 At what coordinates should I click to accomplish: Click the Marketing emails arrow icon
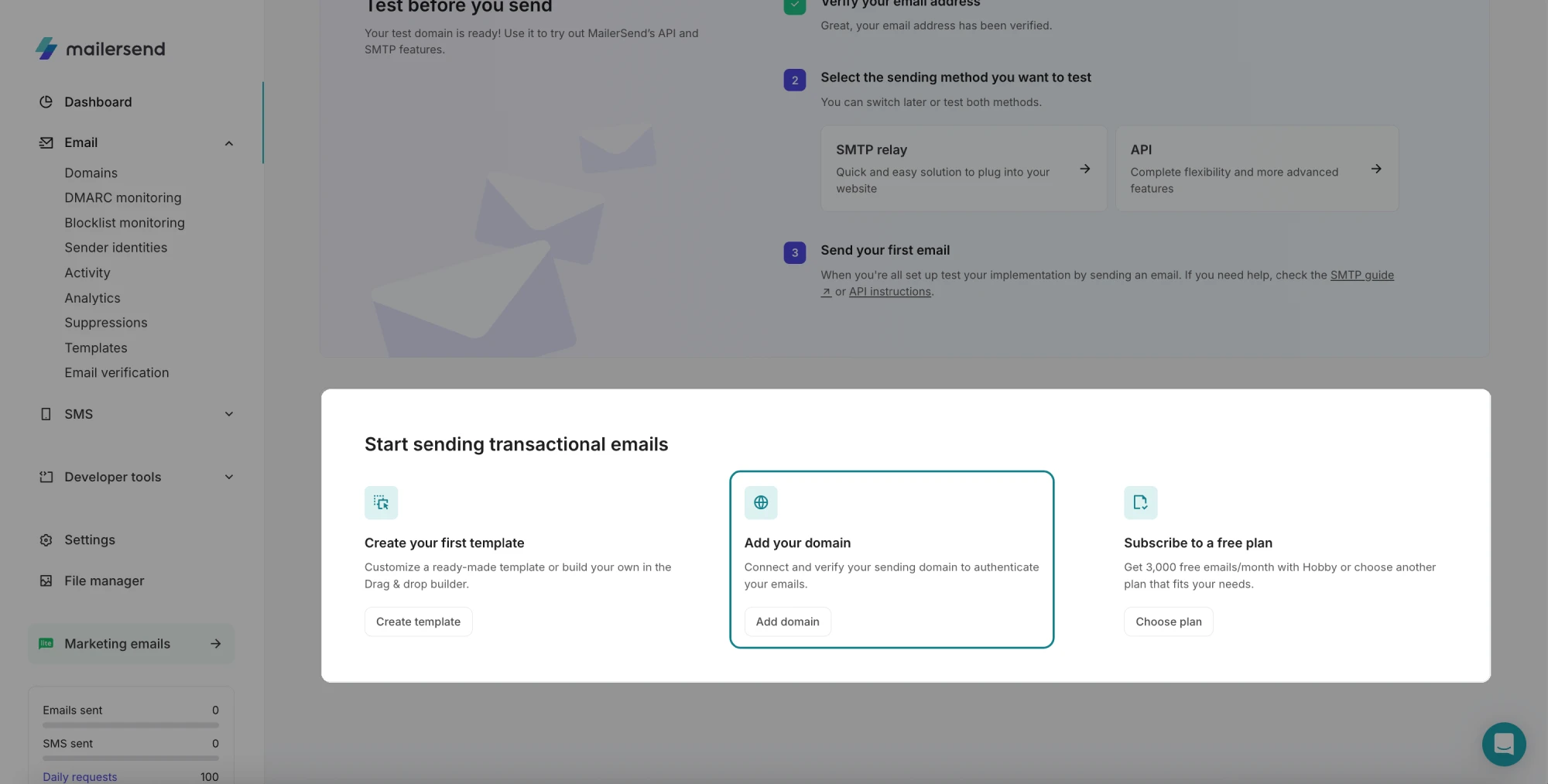(x=216, y=643)
